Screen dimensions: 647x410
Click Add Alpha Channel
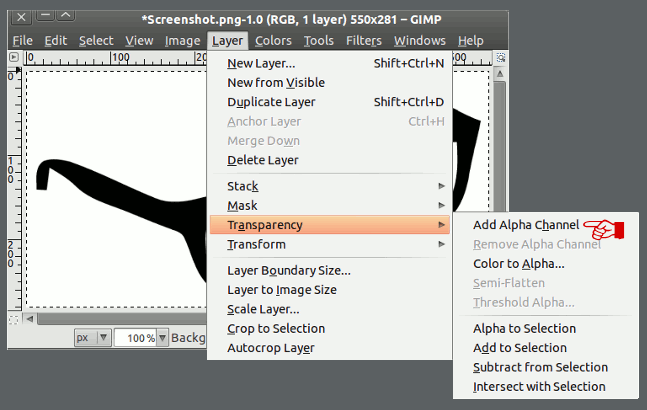point(545,225)
